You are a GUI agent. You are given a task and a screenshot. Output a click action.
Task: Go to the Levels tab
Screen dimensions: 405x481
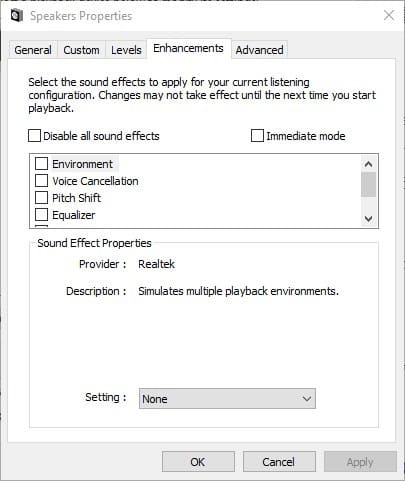tap(126, 50)
